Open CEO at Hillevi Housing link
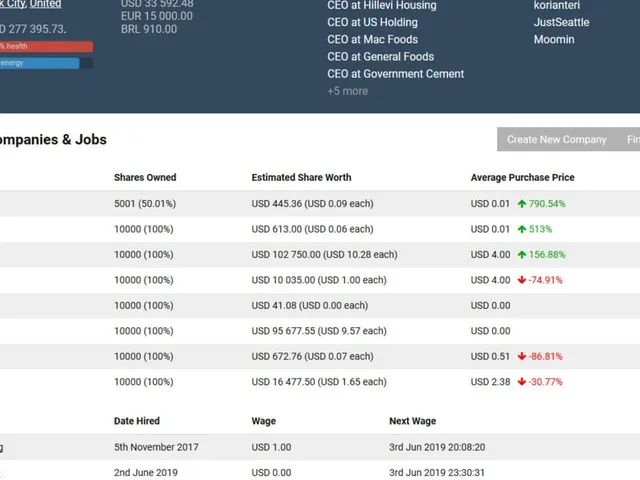 tap(382, 5)
